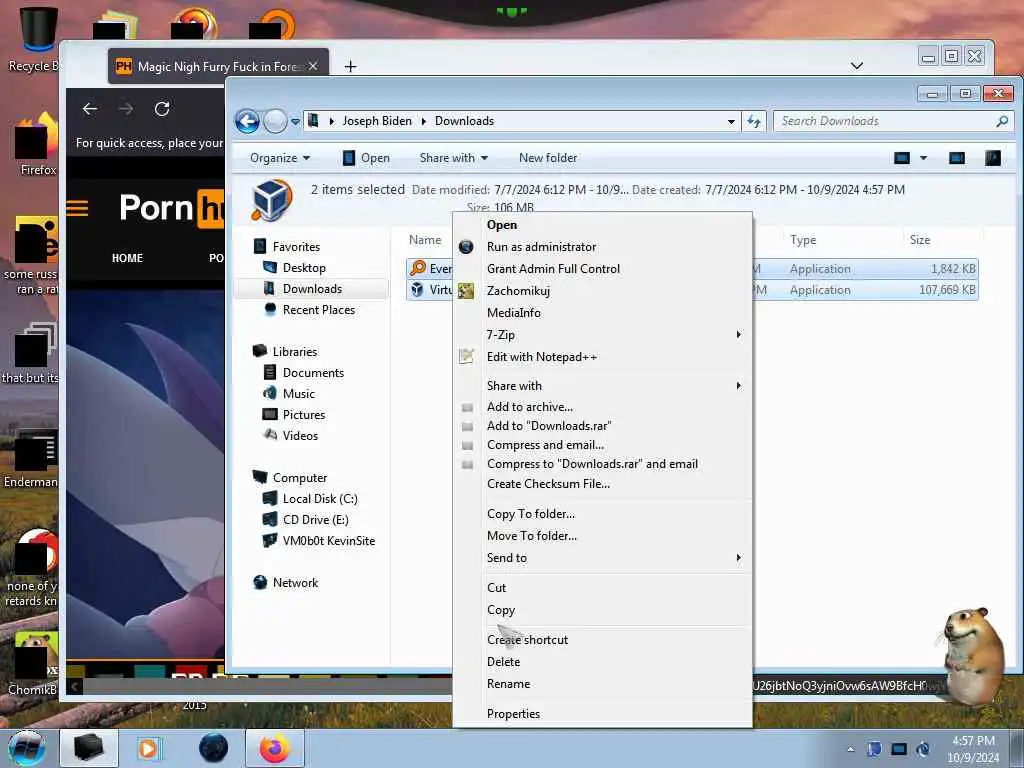Open the media player taskbar icon
Screen dimensions: 1024x768
148,748
